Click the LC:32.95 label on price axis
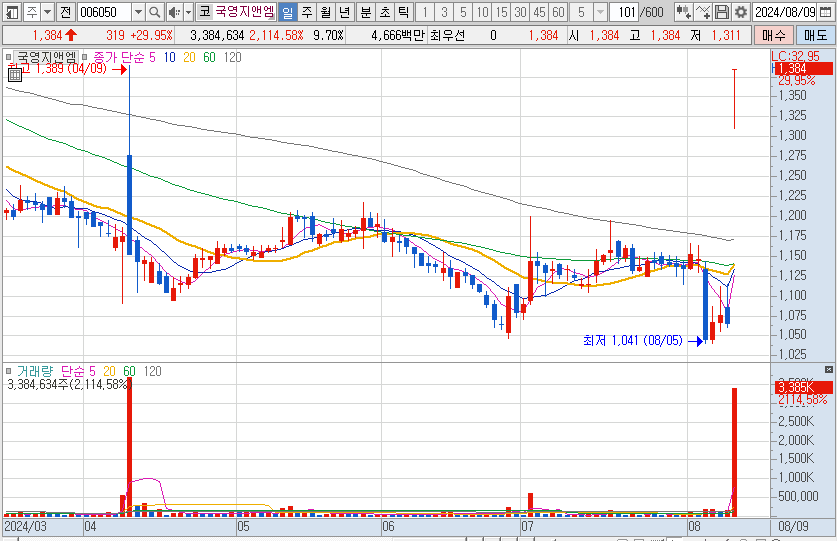Image resolution: width=837 pixels, height=541 pixels. (795, 56)
